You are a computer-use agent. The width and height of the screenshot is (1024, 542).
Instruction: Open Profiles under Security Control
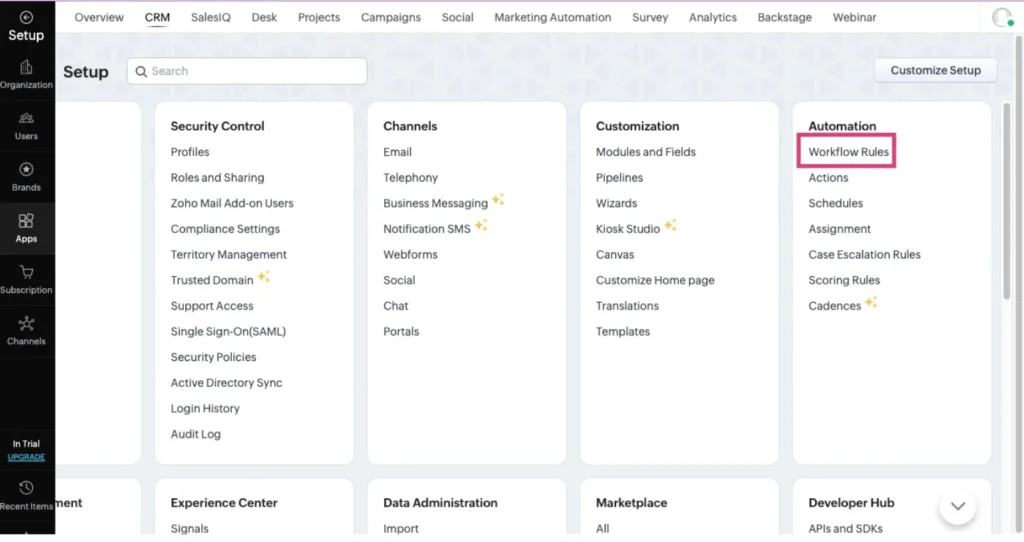pos(190,152)
